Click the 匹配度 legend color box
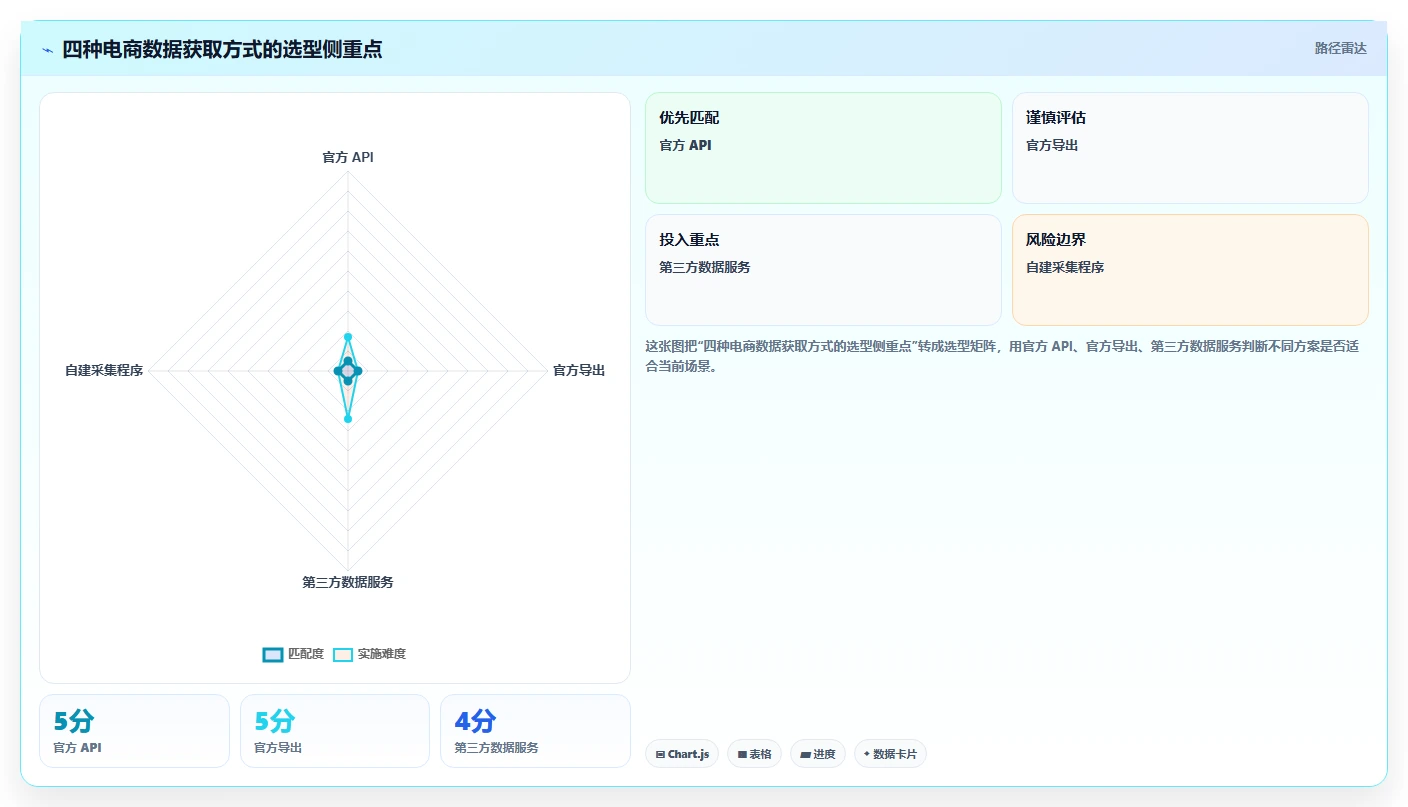Viewport: 1408px width, 807px height. 273,655
